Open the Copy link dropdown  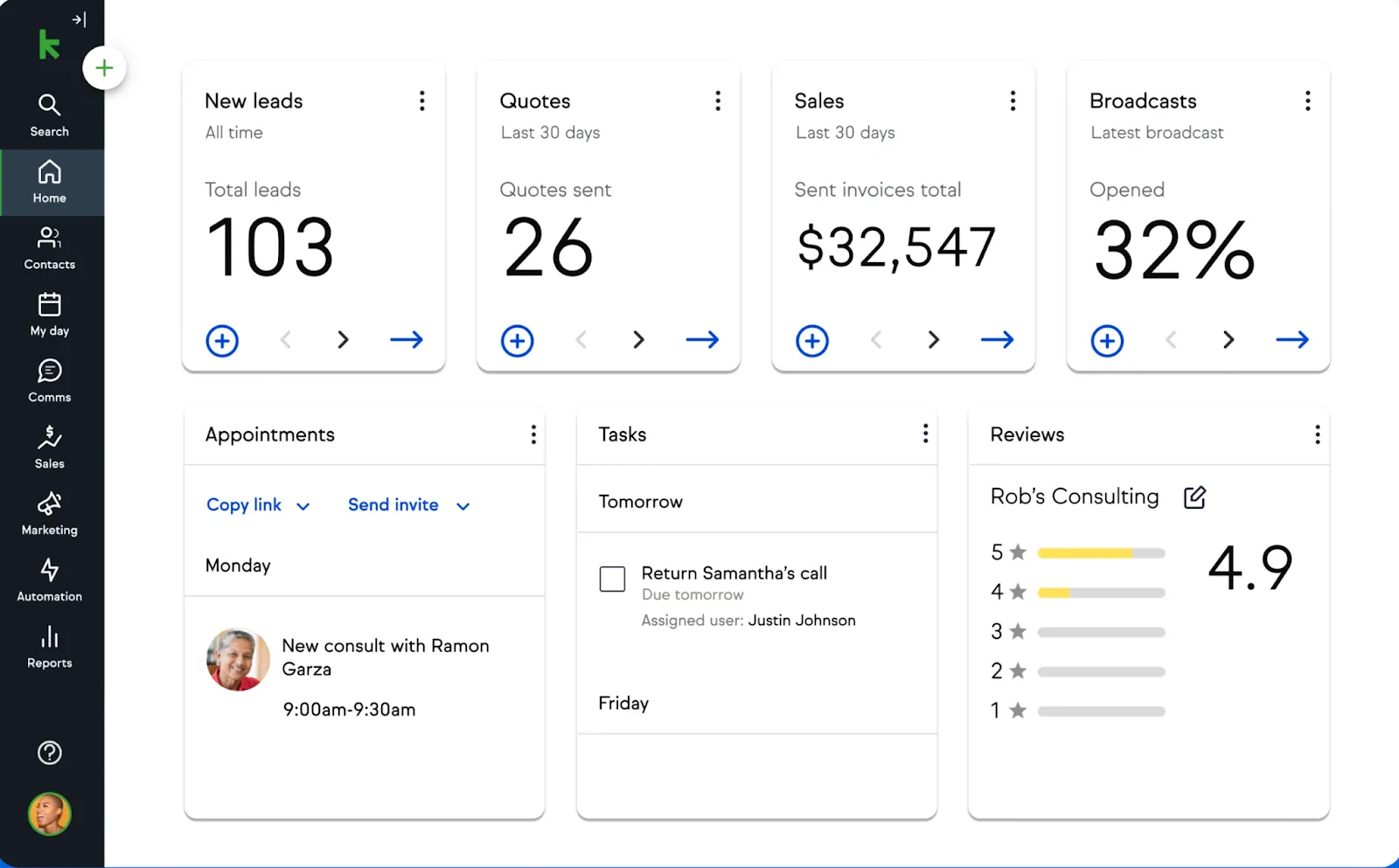pyautogui.click(x=258, y=505)
